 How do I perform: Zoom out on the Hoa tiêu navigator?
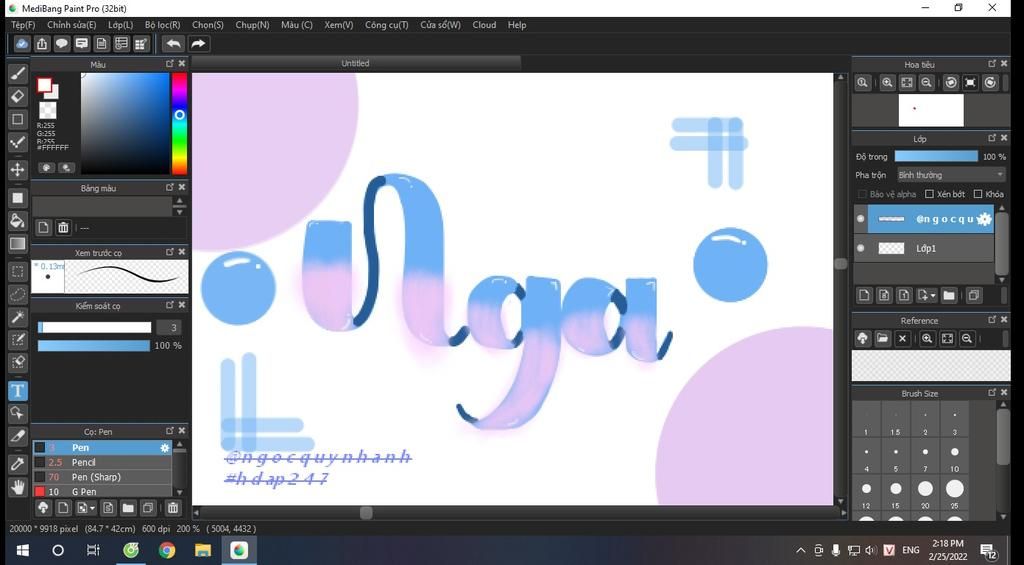[x=926, y=82]
